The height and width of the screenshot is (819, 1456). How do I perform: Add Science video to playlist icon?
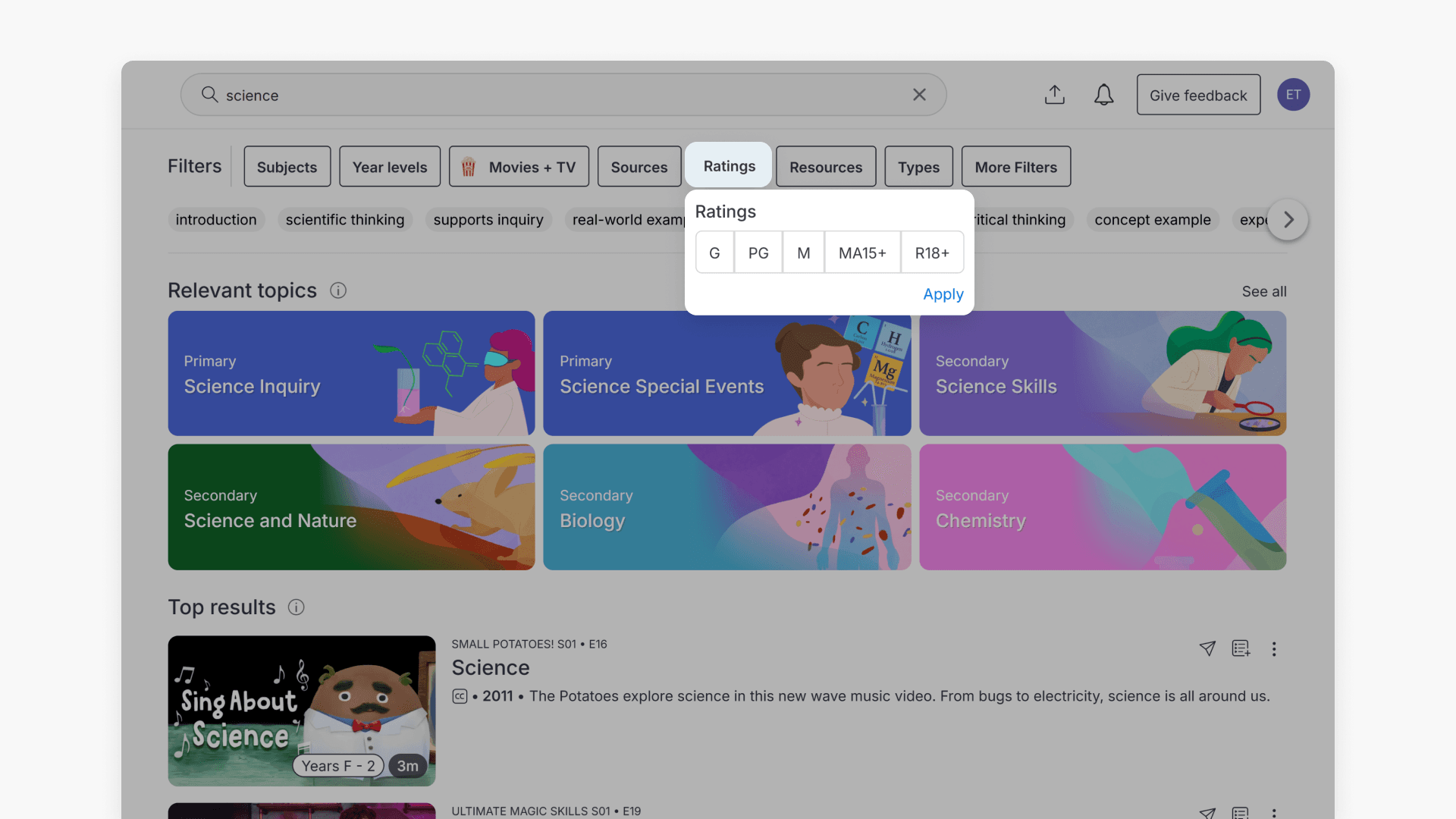click(x=1241, y=648)
